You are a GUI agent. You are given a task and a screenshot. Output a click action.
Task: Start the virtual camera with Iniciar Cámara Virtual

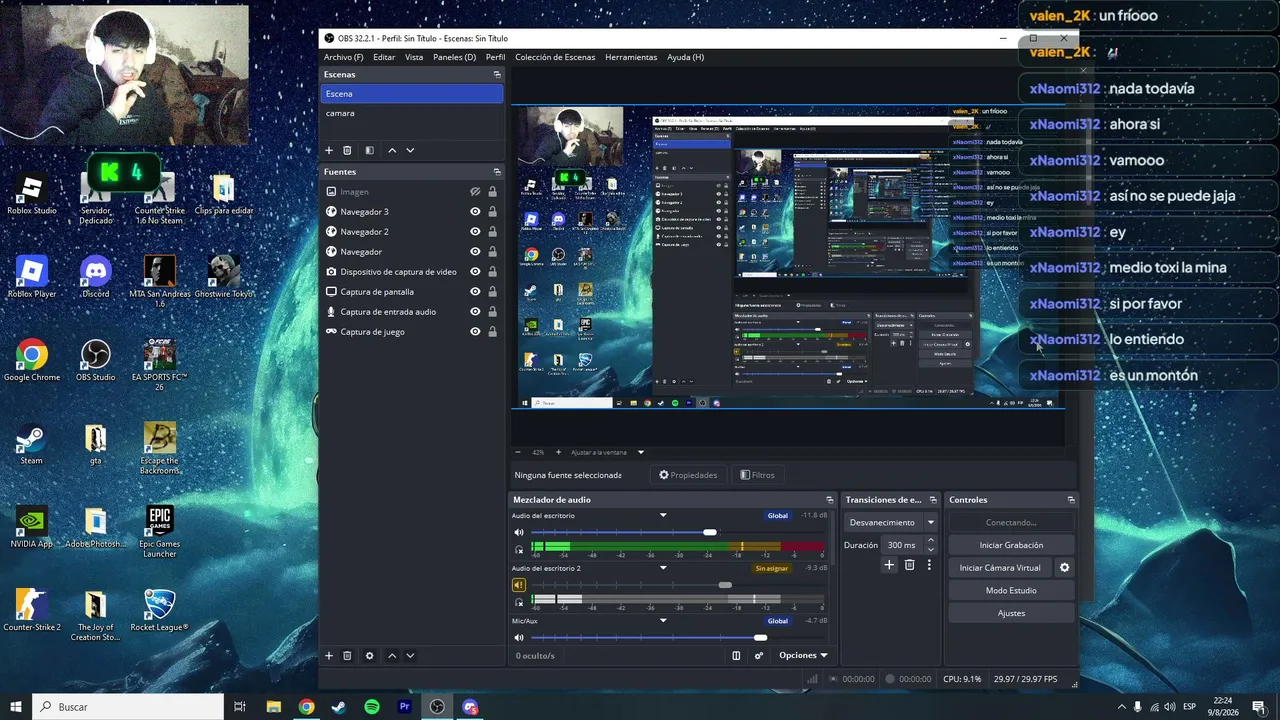1000,568
